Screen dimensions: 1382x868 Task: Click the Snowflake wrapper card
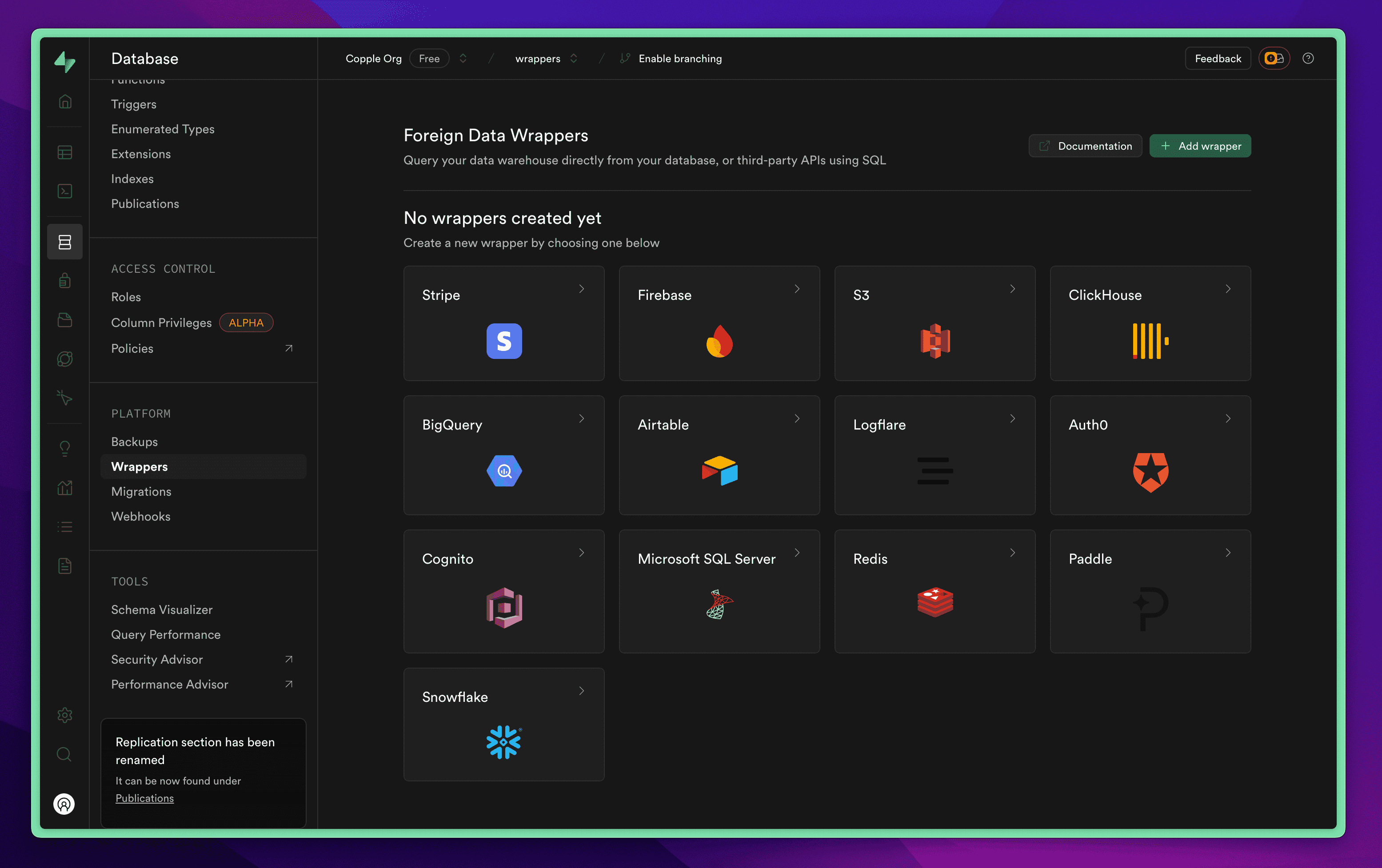point(503,724)
